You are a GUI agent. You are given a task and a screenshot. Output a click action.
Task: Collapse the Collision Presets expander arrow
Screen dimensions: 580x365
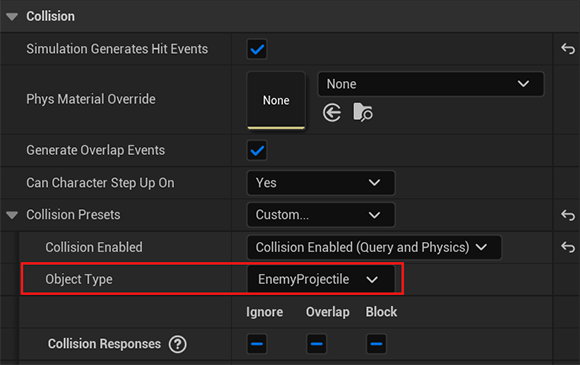12,215
